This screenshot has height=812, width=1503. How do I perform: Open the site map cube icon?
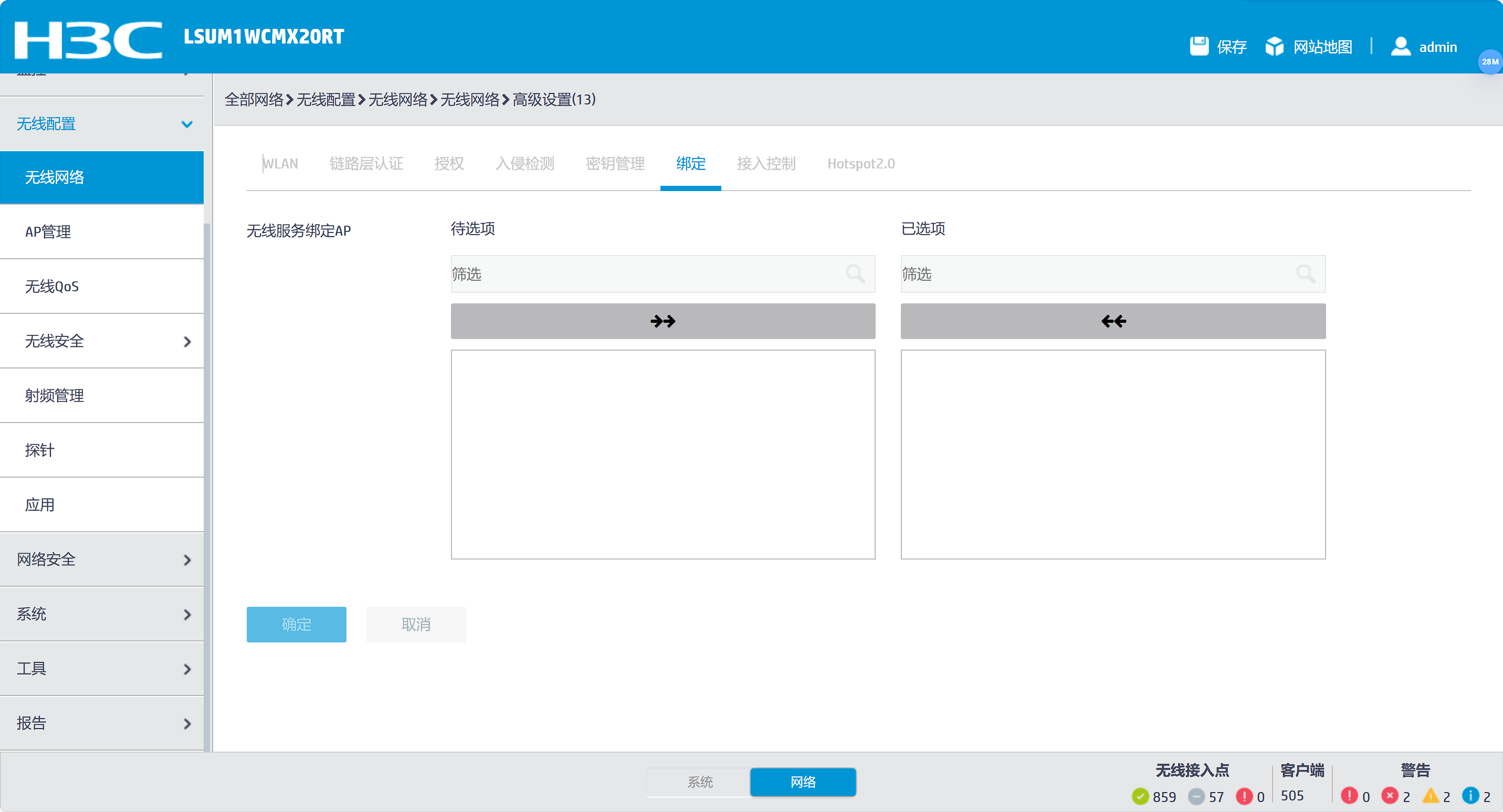point(1274,46)
